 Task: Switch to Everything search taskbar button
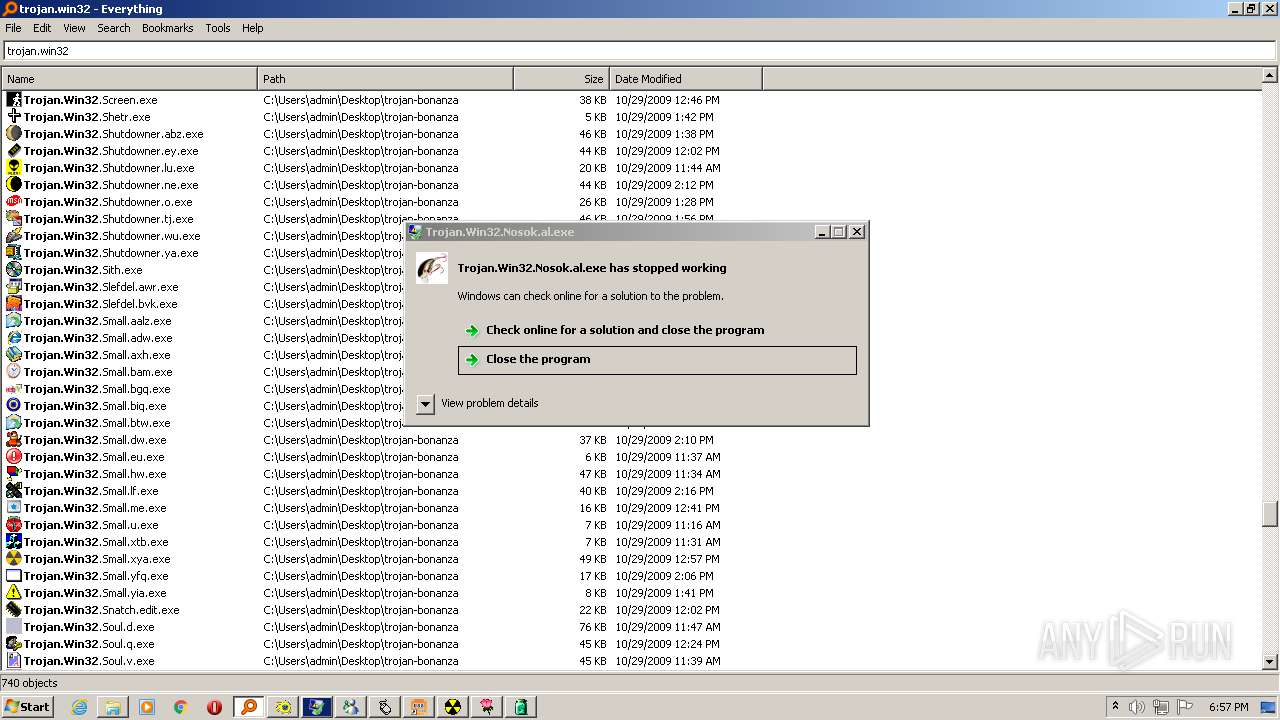tap(249, 707)
